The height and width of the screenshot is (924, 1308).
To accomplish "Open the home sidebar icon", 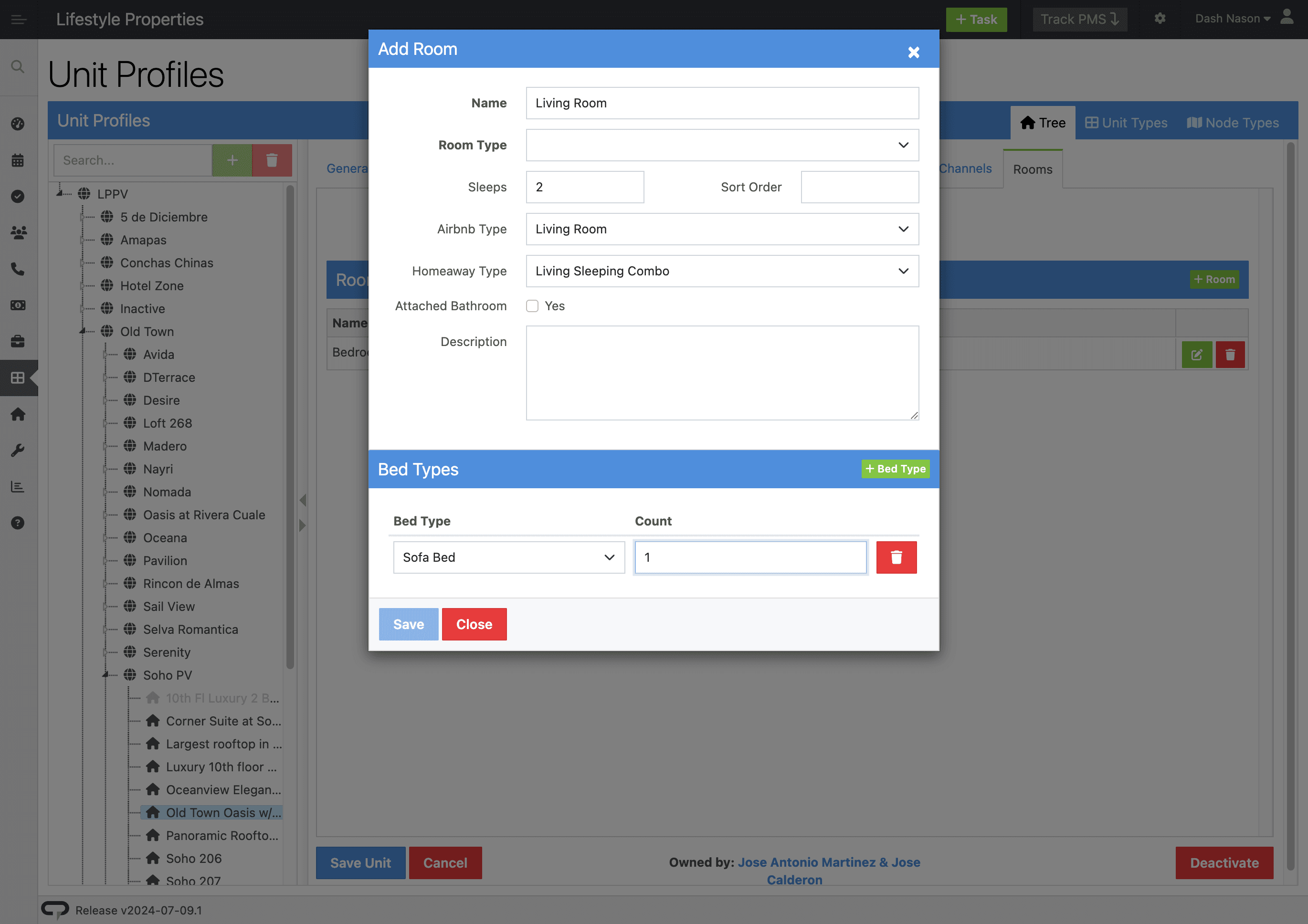I will [18, 414].
